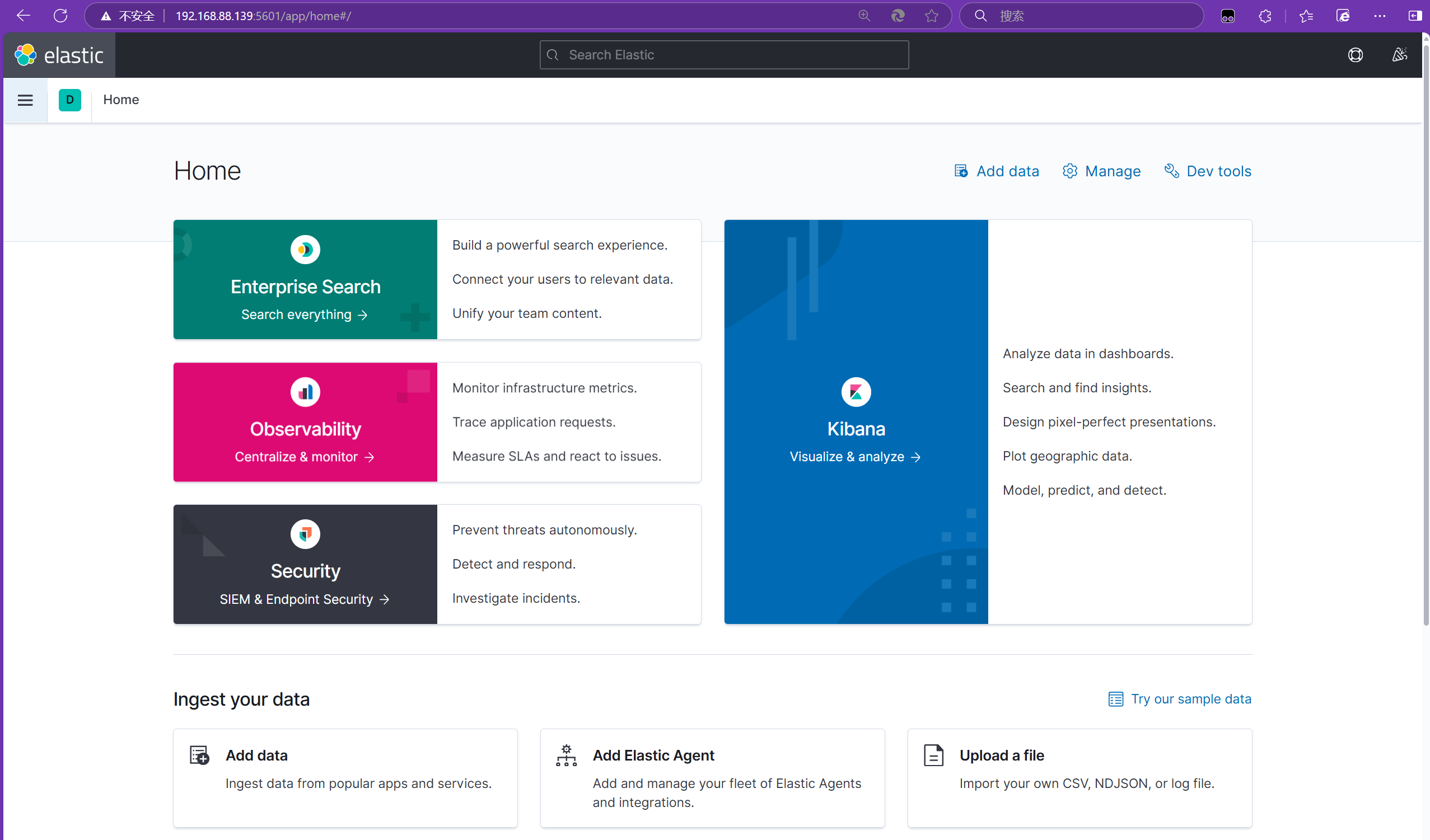Click the Enterprise Search round icon
This screenshot has height=840, width=1430.
305,250
